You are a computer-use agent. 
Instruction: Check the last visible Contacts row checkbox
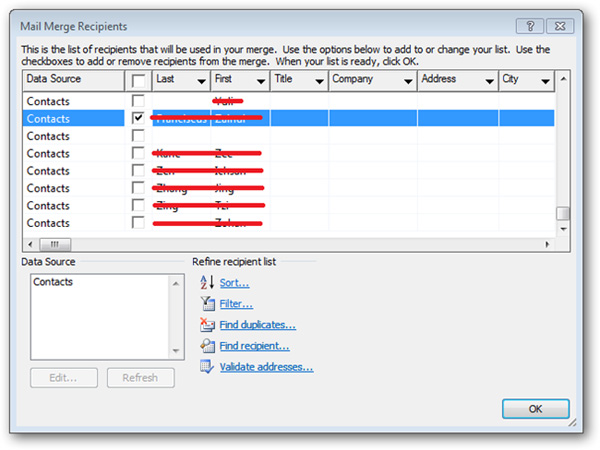[x=138, y=222]
